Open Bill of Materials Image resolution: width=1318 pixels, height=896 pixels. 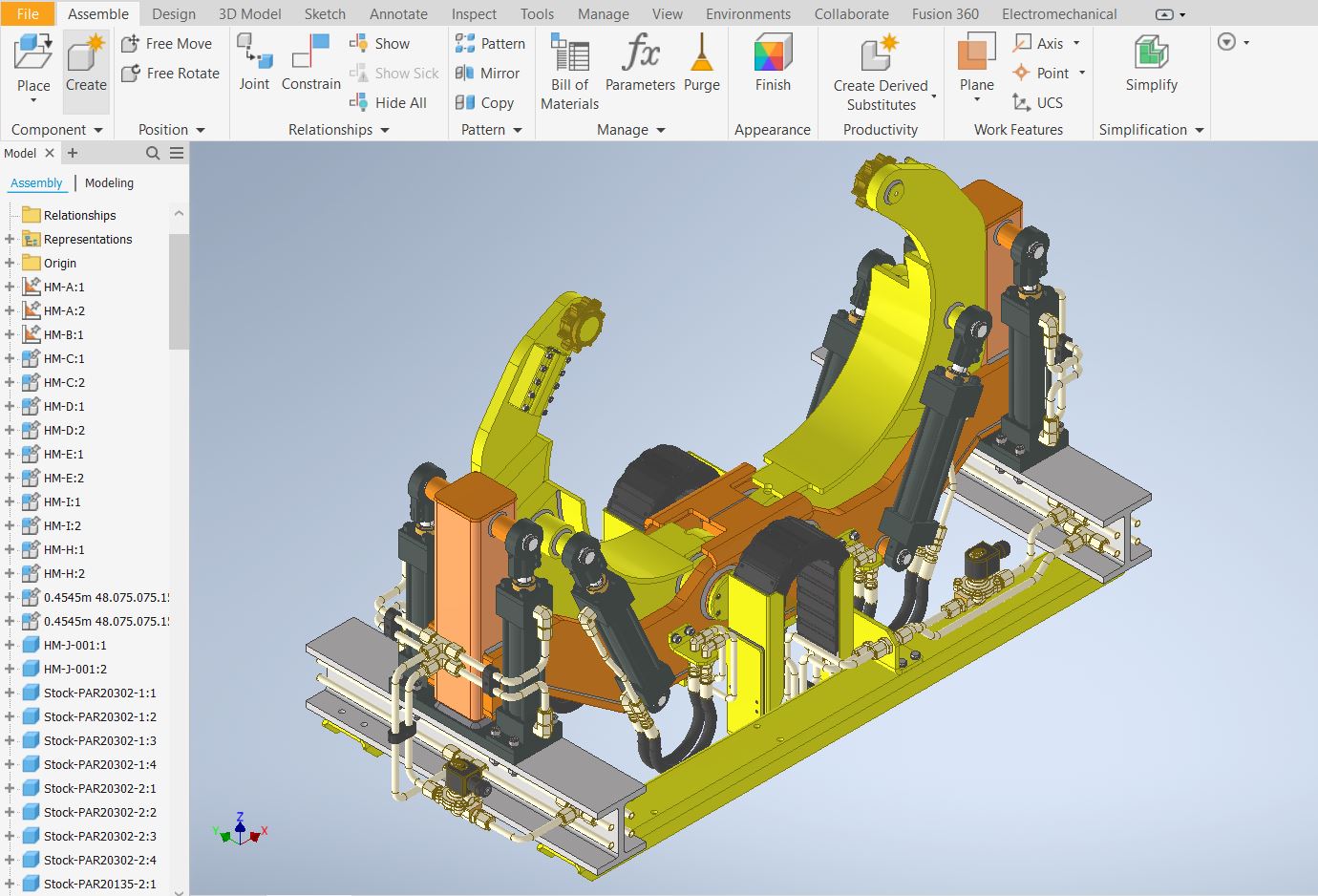(x=569, y=73)
